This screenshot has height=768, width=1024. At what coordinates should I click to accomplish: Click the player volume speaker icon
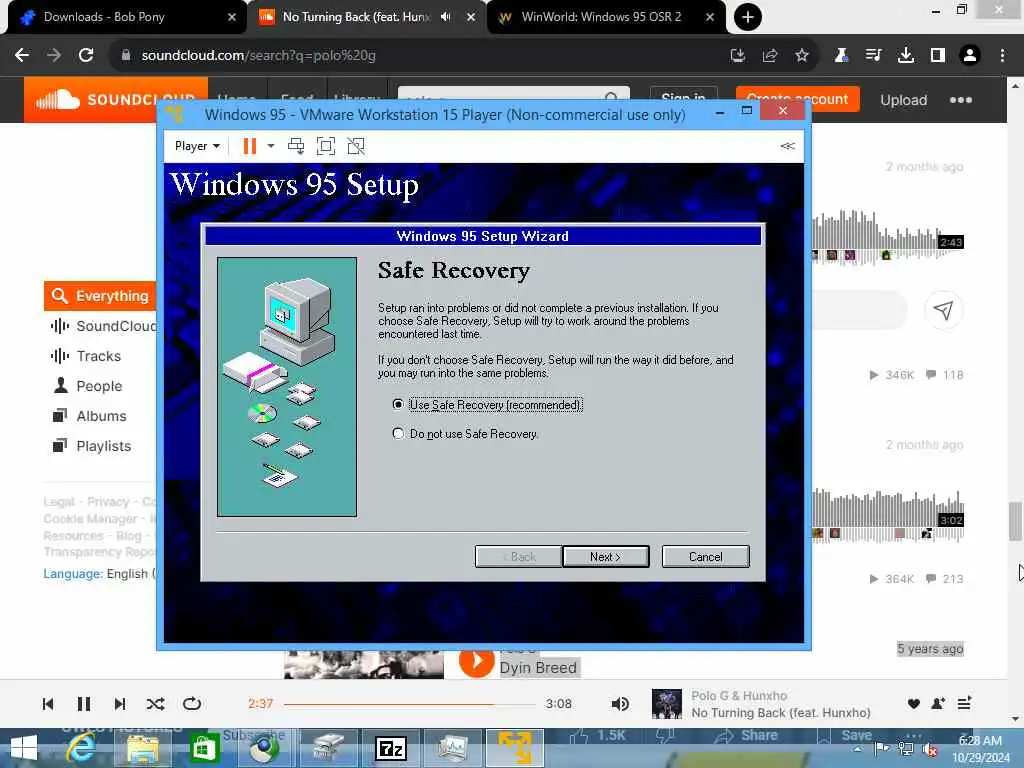click(620, 703)
